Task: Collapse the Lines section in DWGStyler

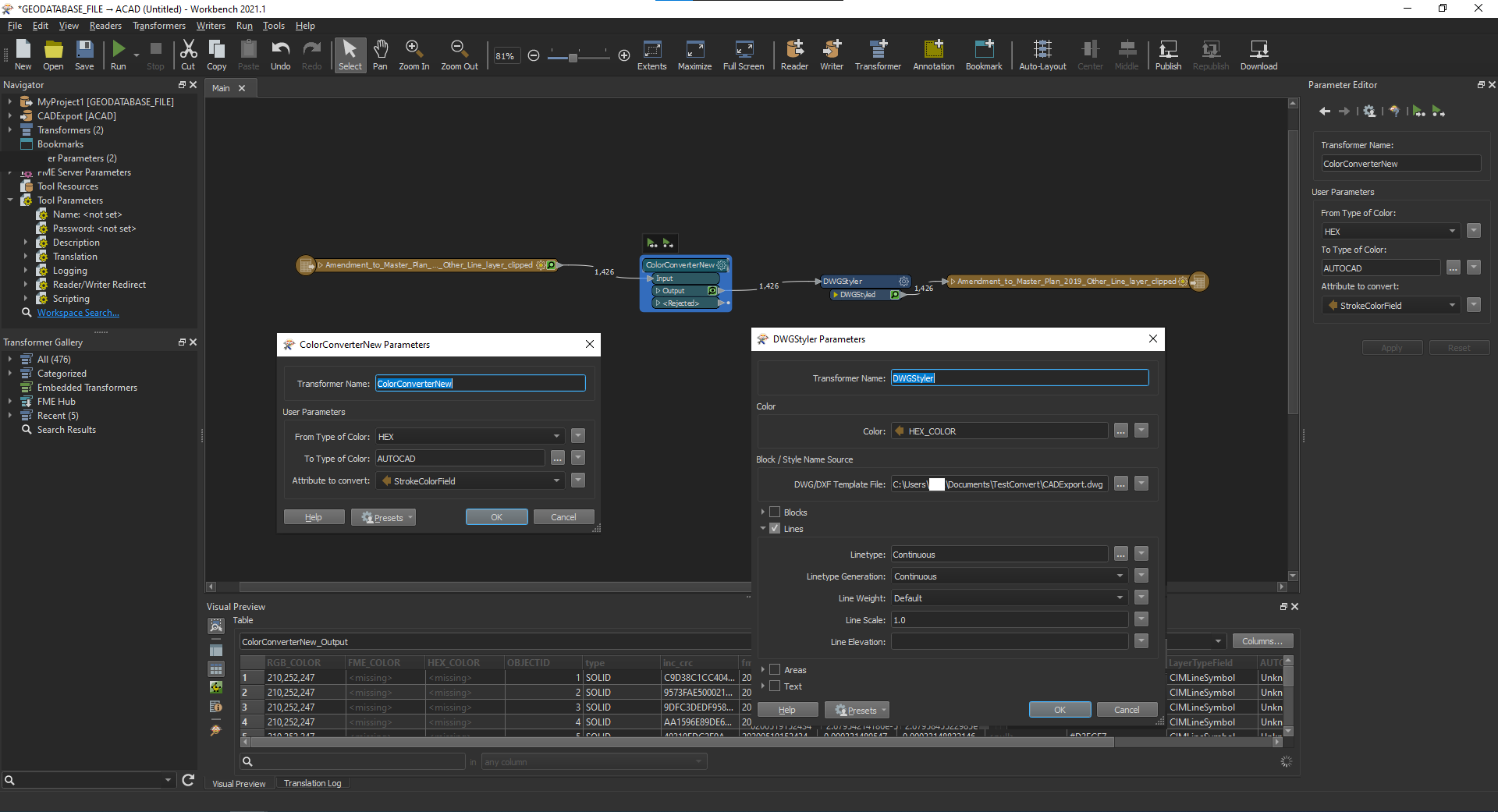Action: (x=763, y=528)
